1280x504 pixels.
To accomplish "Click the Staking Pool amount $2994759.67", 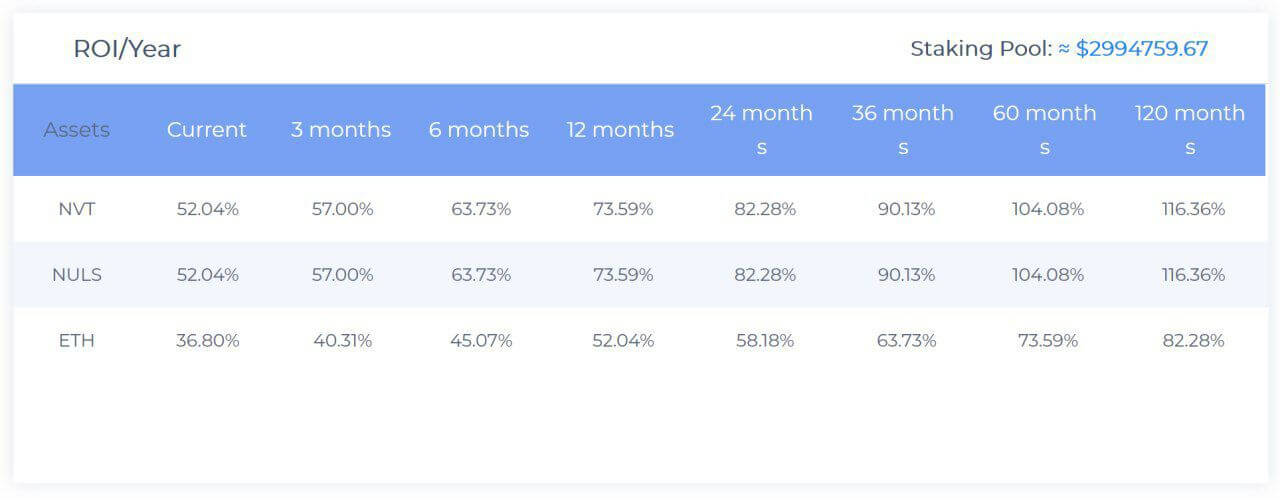I will pos(1141,48).
